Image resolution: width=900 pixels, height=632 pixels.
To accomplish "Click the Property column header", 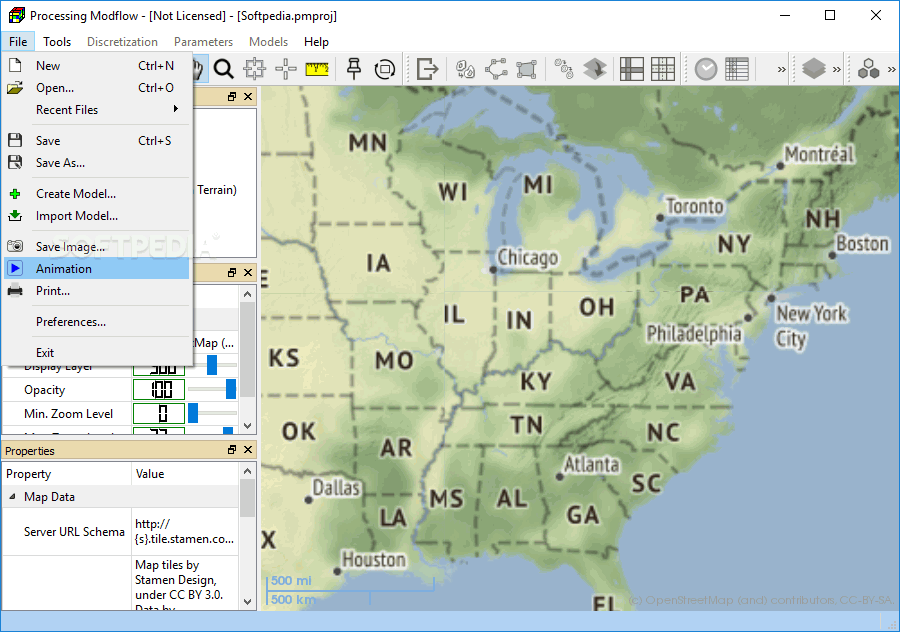I will 67,474.
